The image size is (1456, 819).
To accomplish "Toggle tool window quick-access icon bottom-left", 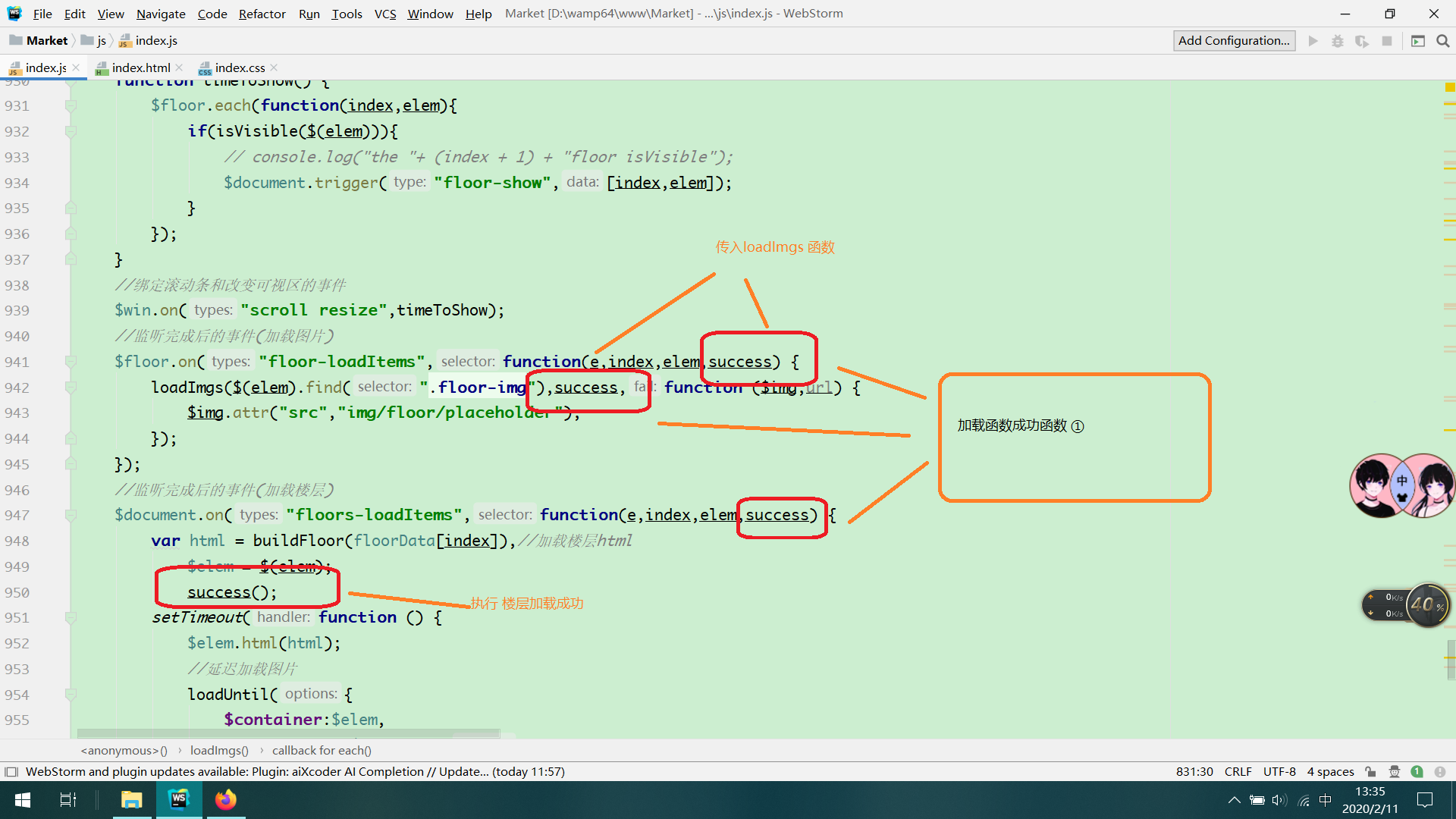I will point(11,771).
